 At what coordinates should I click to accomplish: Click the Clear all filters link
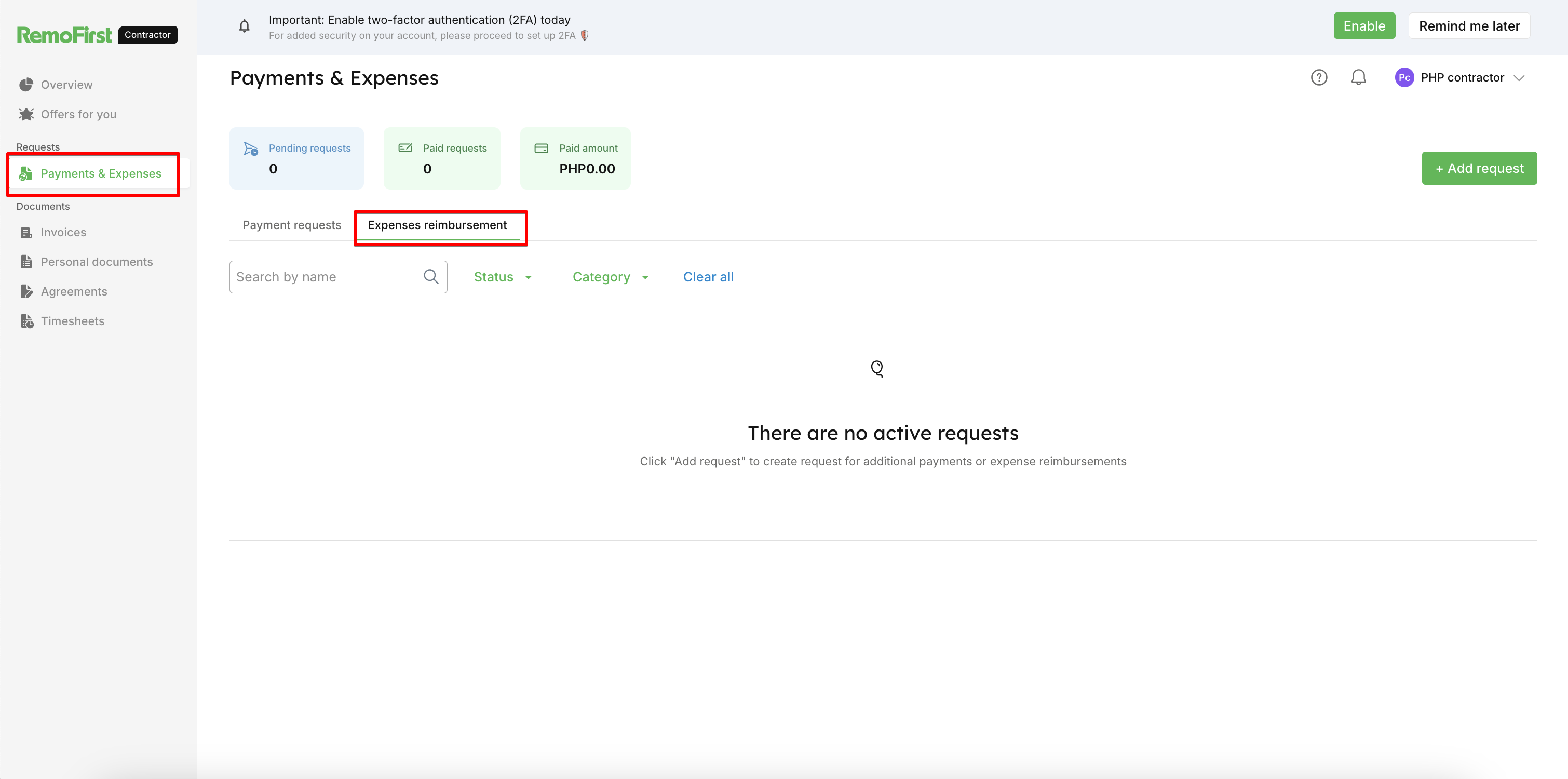708,277
